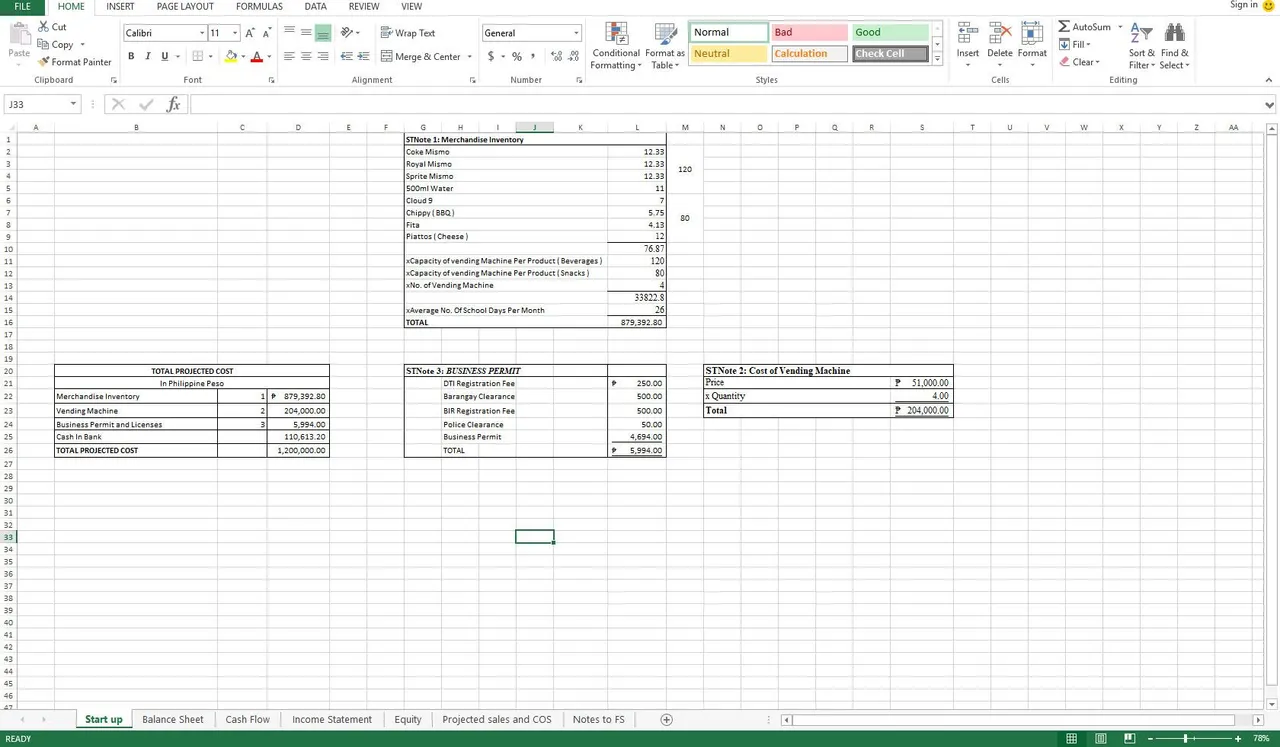
Task: Click the zoom slider handle
Action: [1186, 738]
